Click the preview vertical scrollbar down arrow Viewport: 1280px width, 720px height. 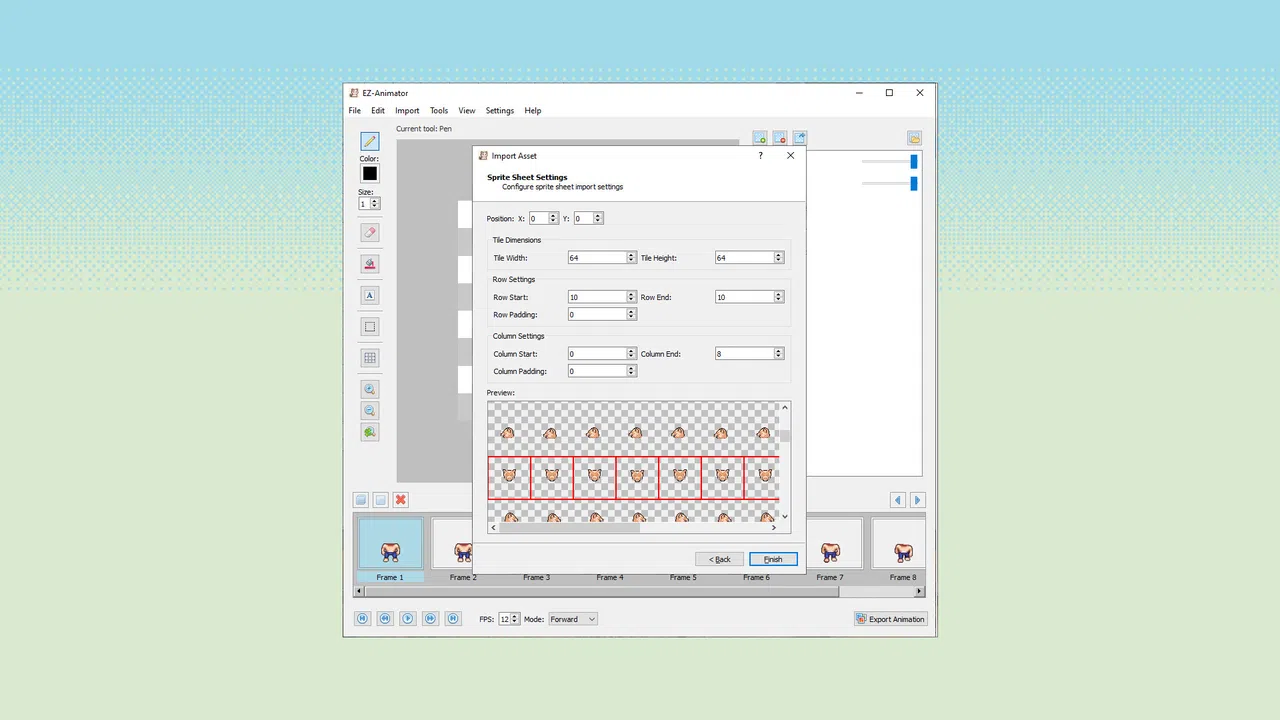click(785, 516)
